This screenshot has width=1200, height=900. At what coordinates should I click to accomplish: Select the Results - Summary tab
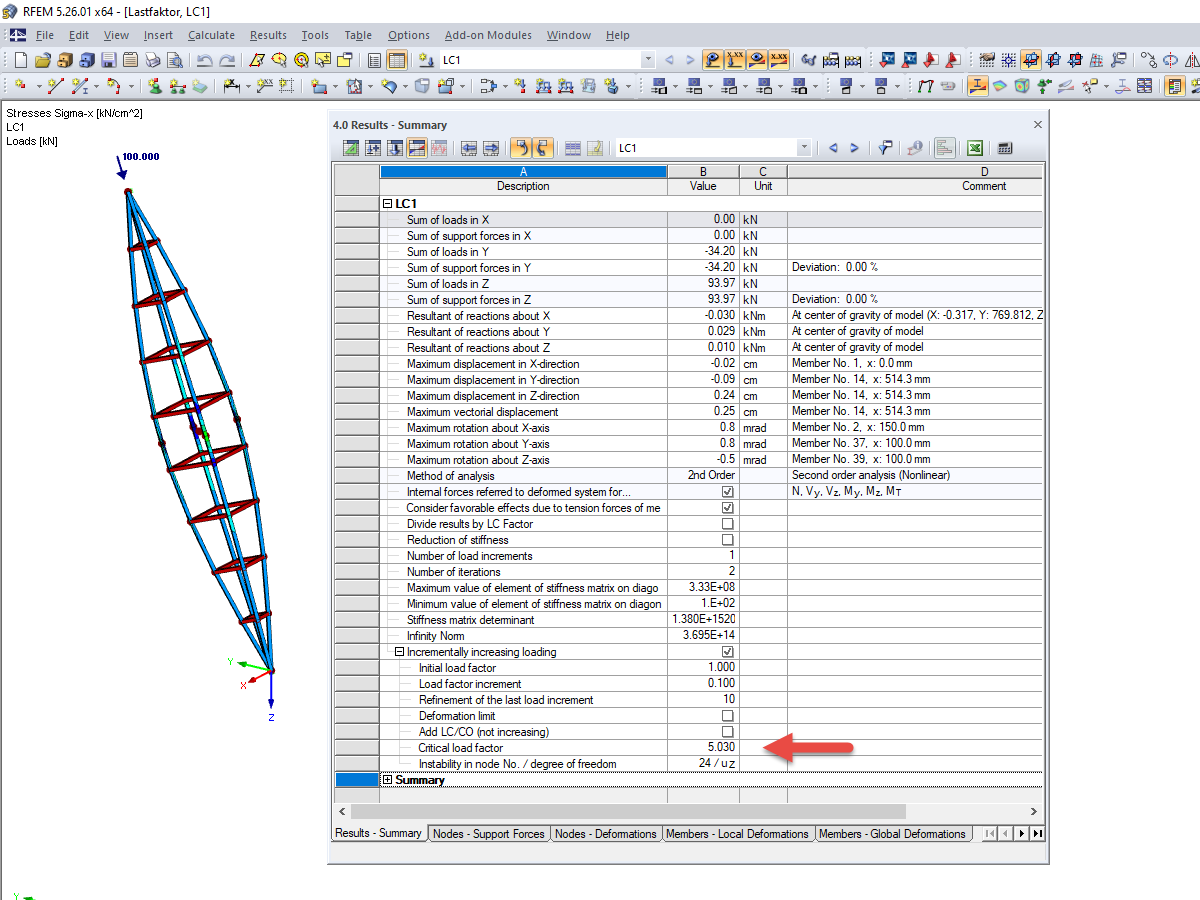378,833
